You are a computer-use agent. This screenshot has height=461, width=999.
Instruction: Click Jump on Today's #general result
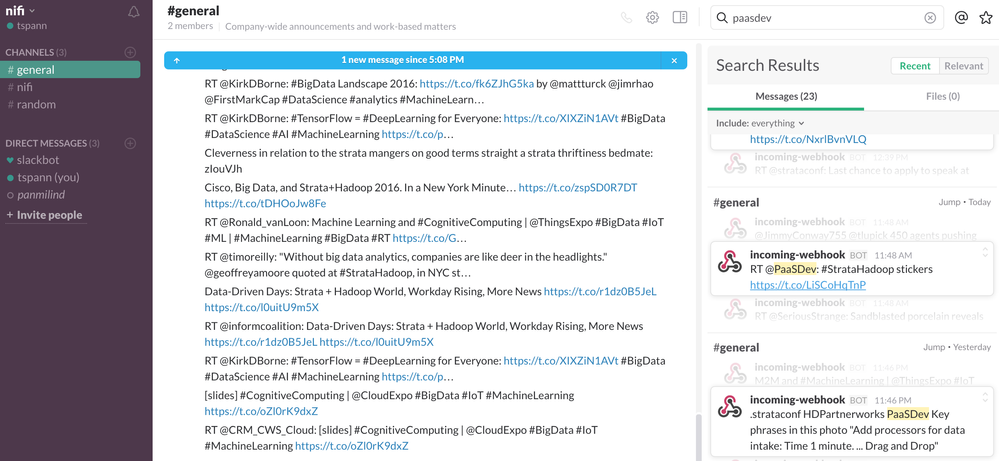[949, 202]
